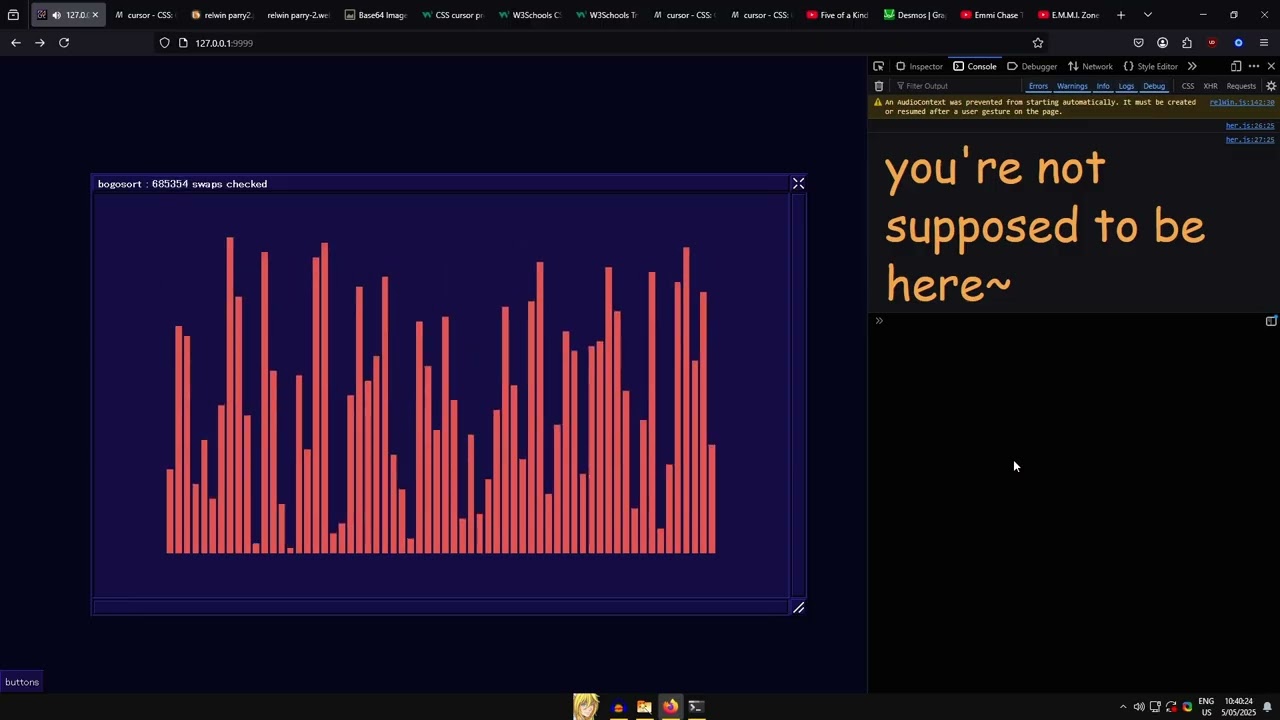1280x720 pixels.
Task: Click the bogosort window horizontal scrollbar
Action: [441, 607]
